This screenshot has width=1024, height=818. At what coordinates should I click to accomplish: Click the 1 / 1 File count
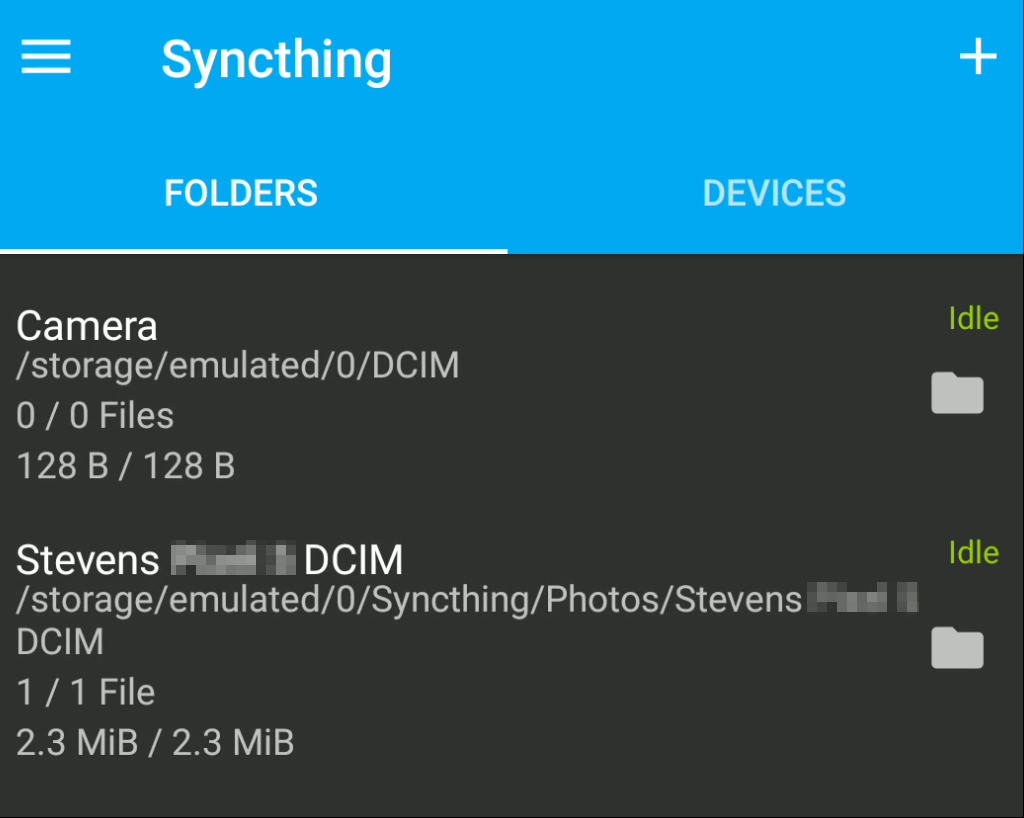coord(86,692)
